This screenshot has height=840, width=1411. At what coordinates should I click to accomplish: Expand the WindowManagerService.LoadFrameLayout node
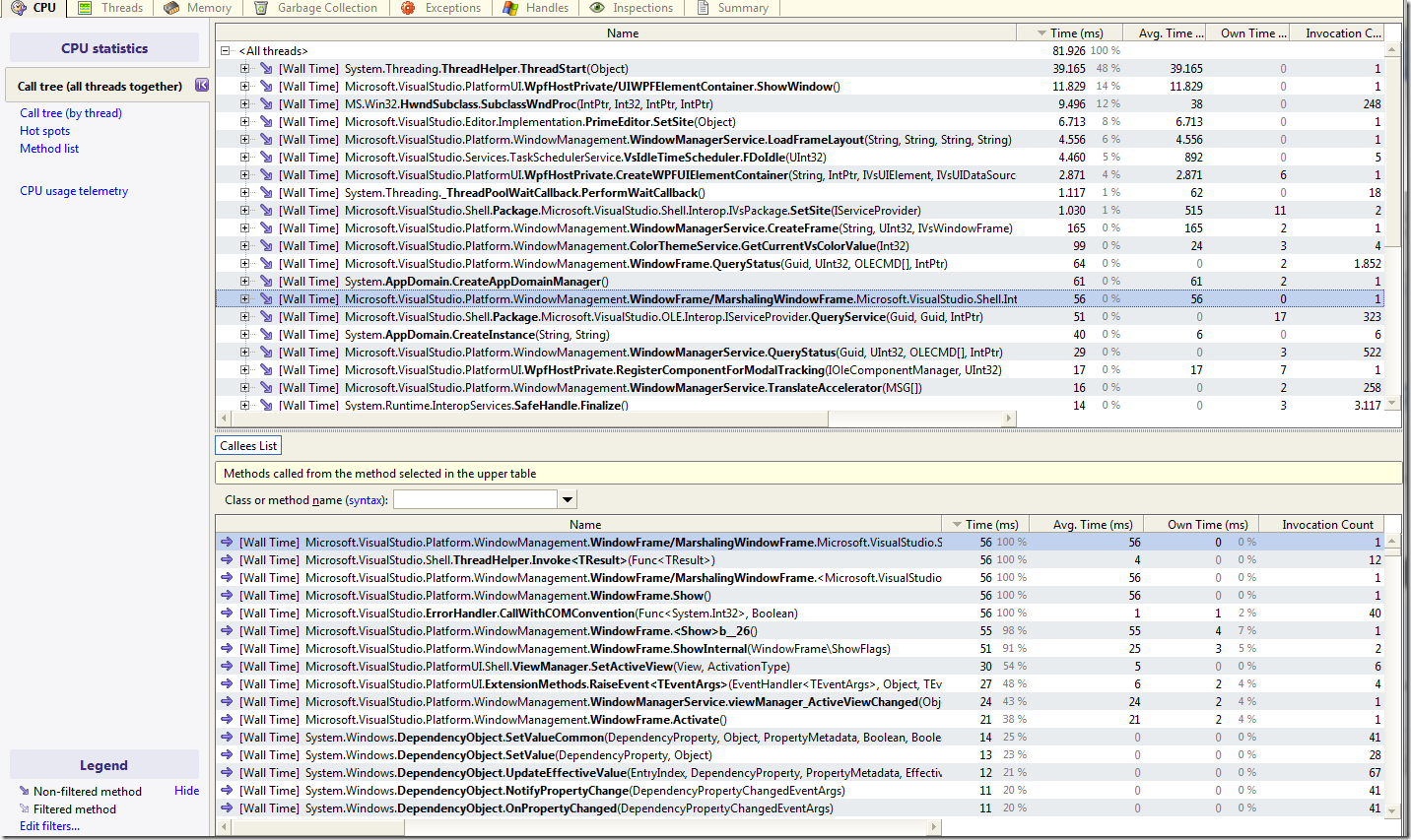(245, 140)
